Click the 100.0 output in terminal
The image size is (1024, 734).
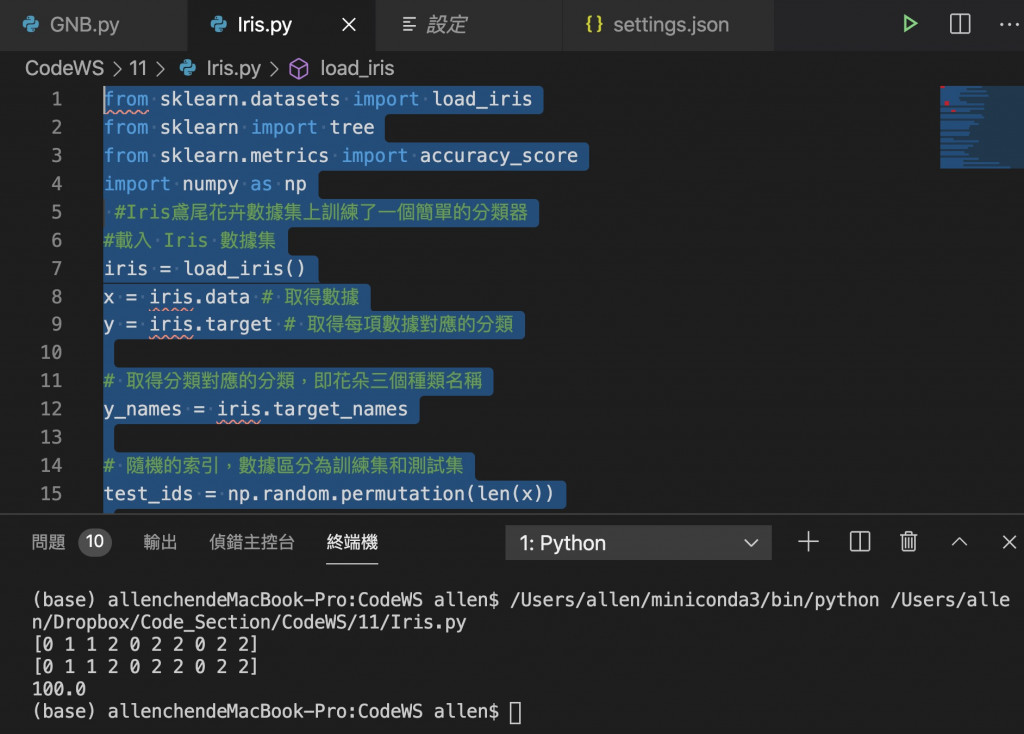59,689
